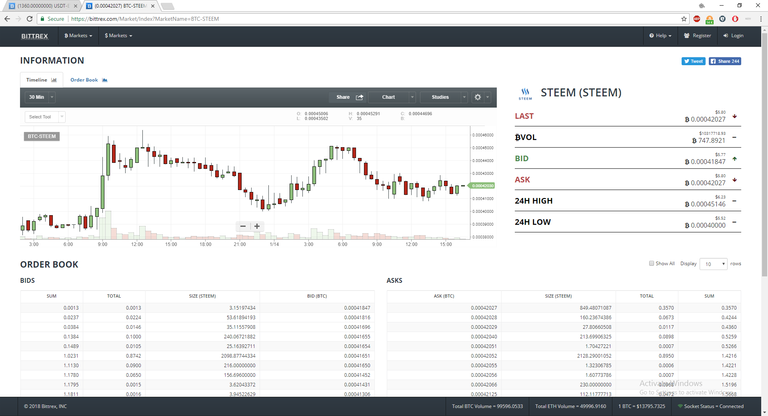Select the BTC-STEEM browser tab
This screenshot has height=416, width=768.
[120, 6]
